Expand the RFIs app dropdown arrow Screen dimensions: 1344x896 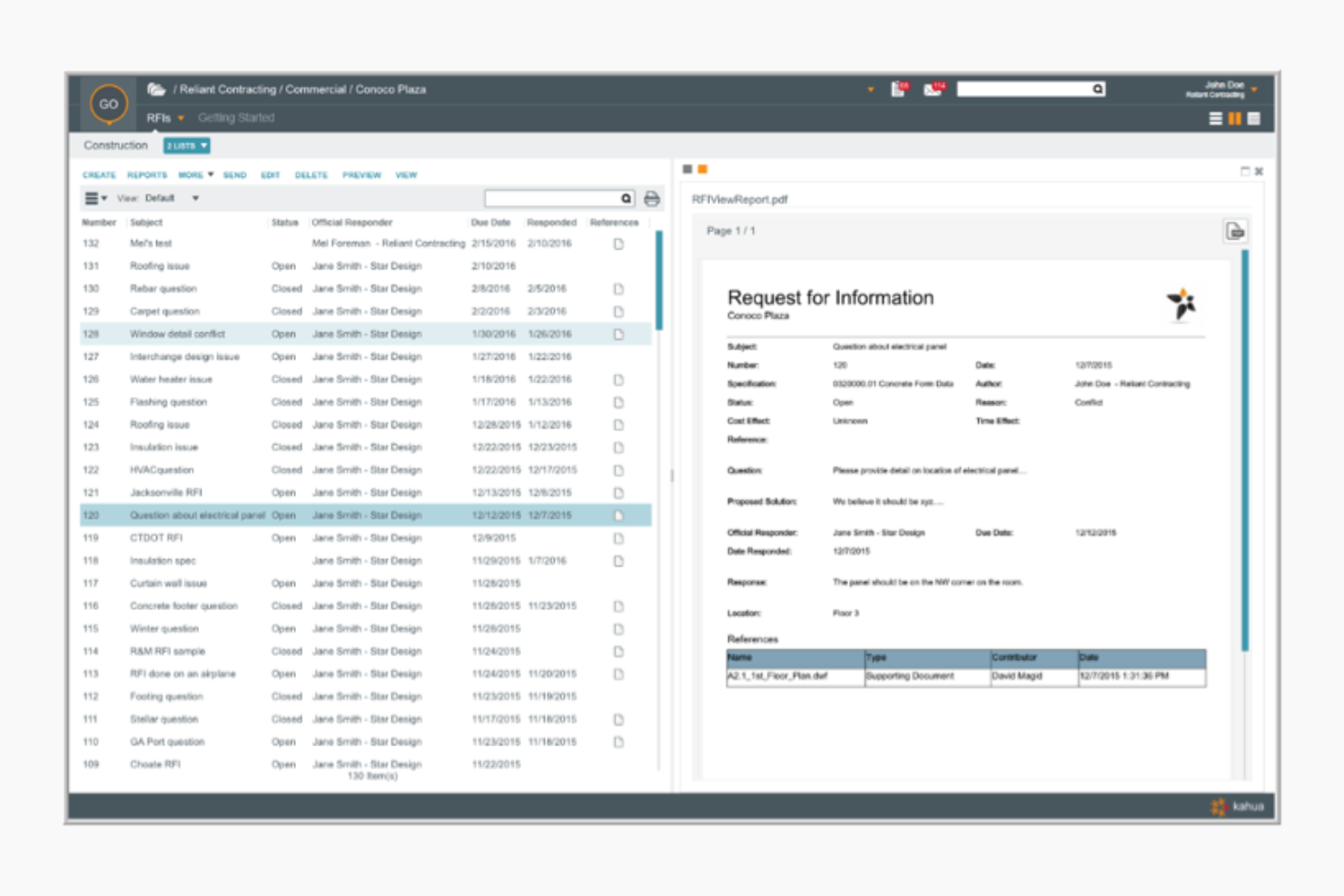pos(181,118)
